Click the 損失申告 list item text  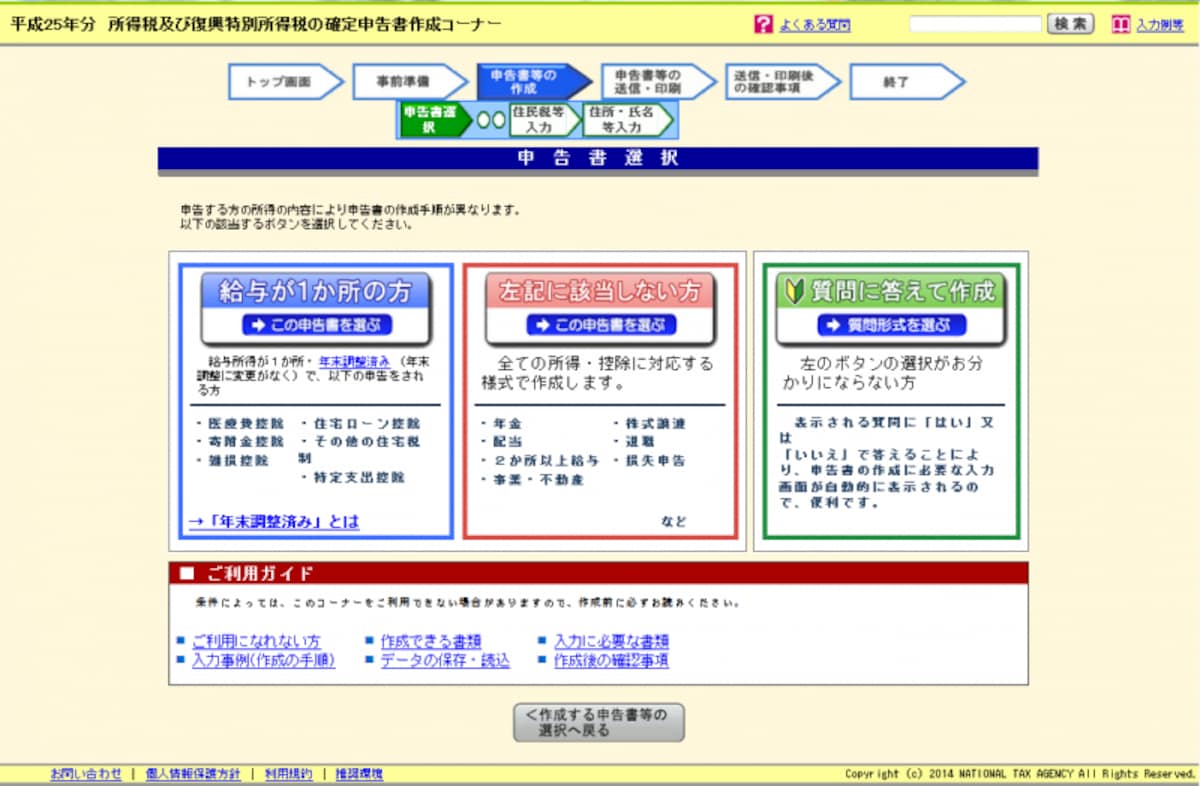[x=654, y=461]
